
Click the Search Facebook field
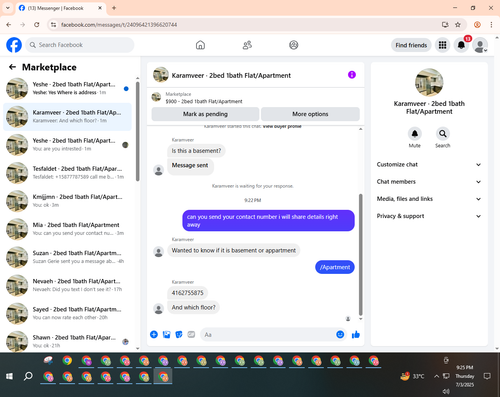coord(80,45)
